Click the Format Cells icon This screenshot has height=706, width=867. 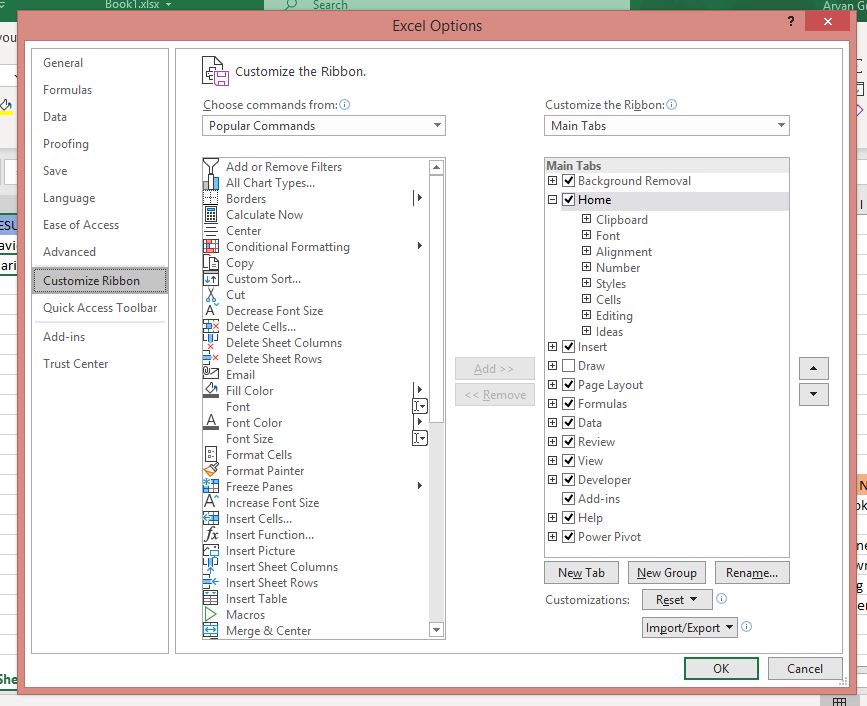pos(211,454)
